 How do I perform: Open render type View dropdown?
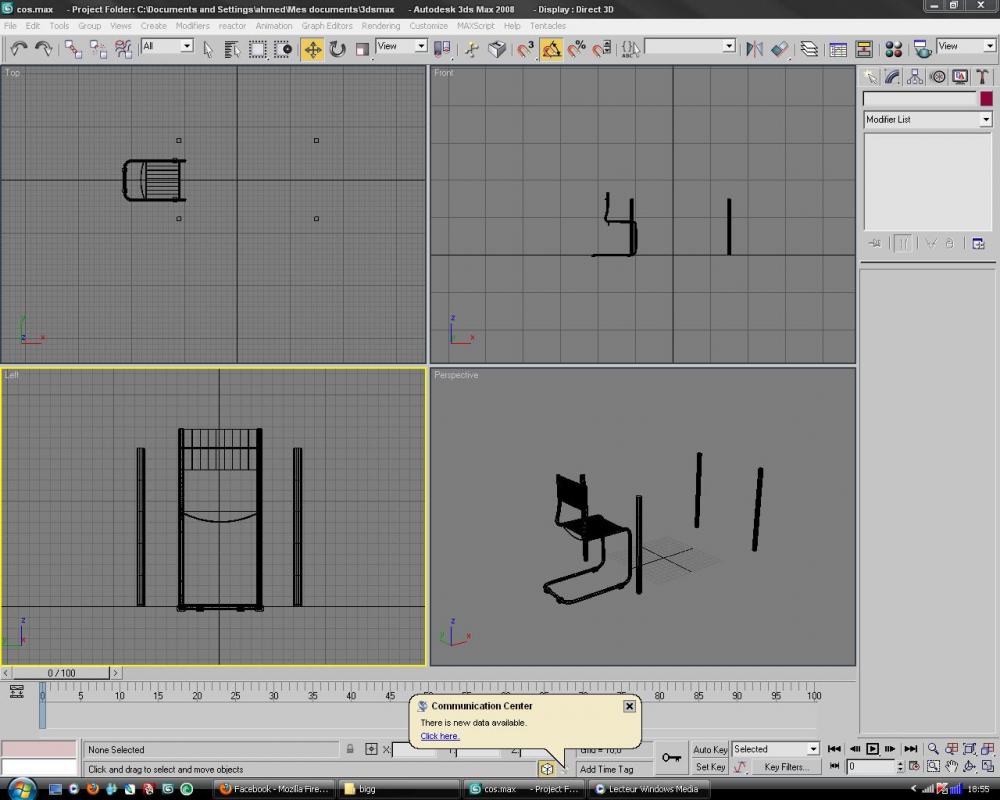(966, 46)
